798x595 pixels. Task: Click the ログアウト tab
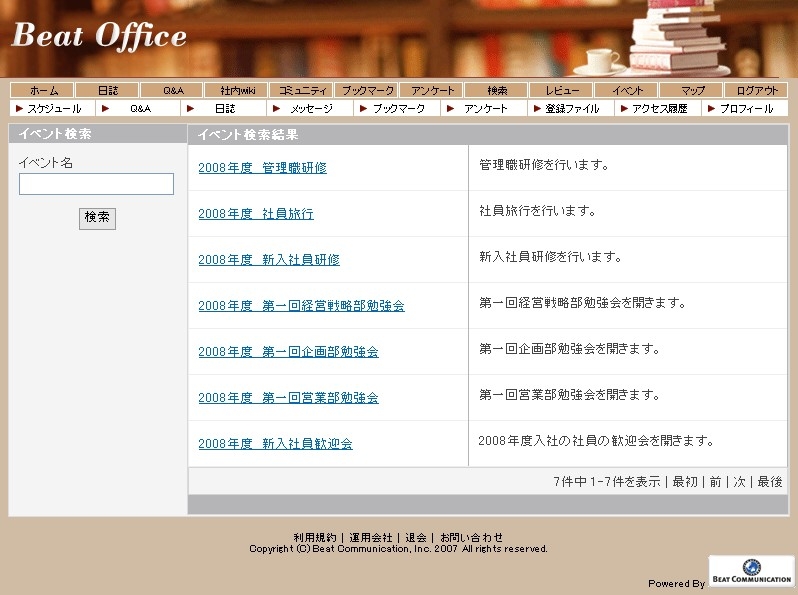756,90
